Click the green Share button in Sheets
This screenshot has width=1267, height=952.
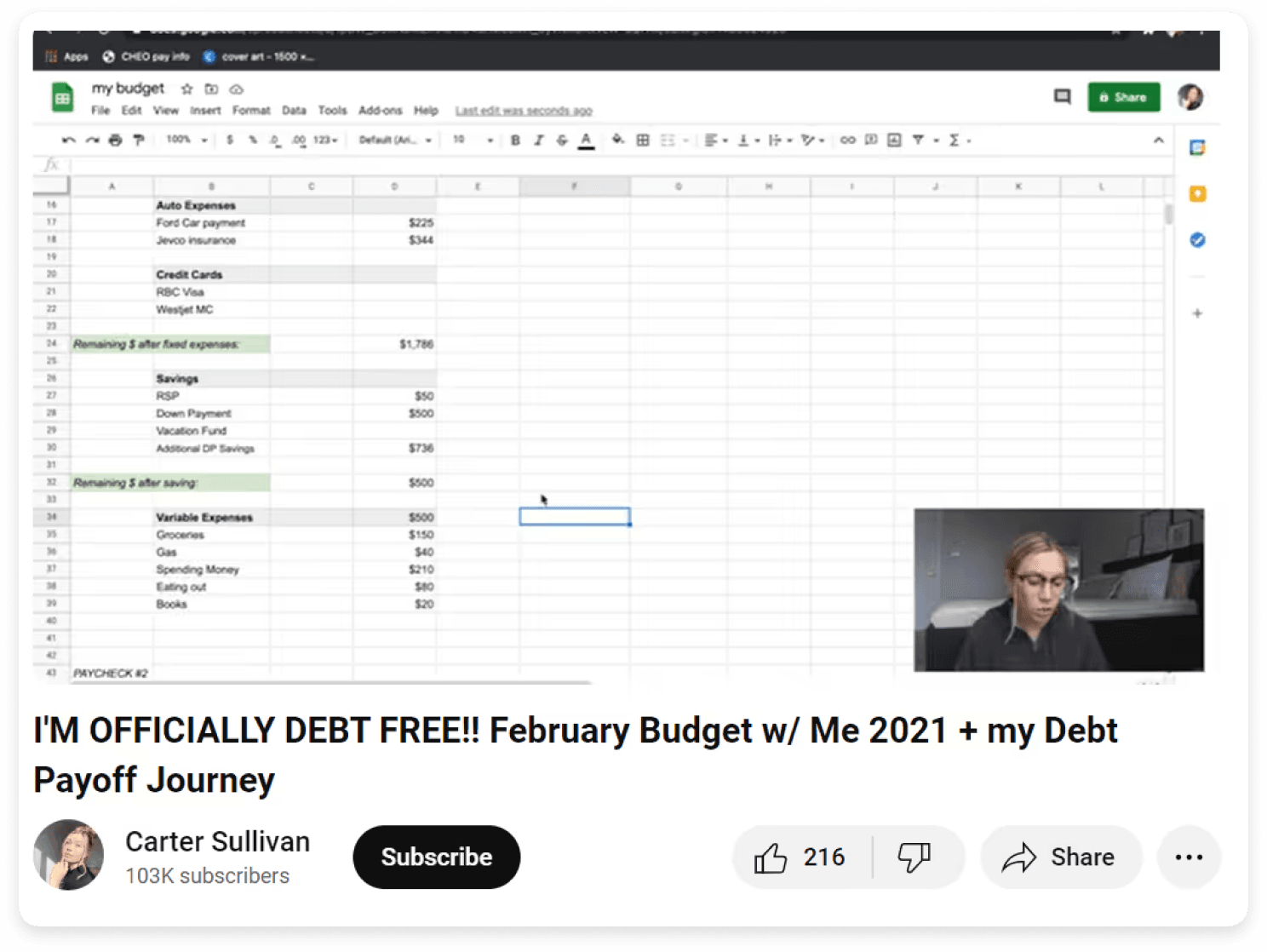click(x=1124, y=97)
